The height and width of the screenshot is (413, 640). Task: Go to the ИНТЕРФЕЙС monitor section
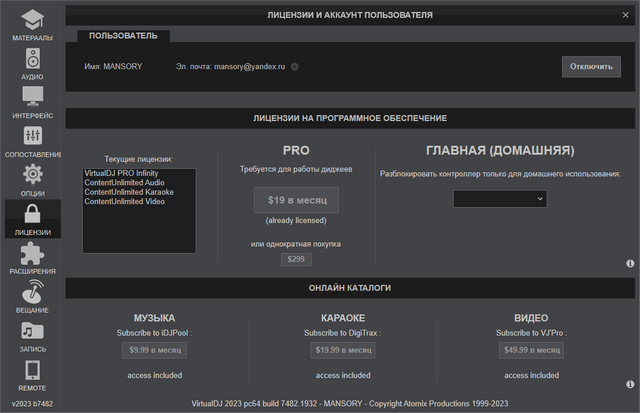point(32,102)
